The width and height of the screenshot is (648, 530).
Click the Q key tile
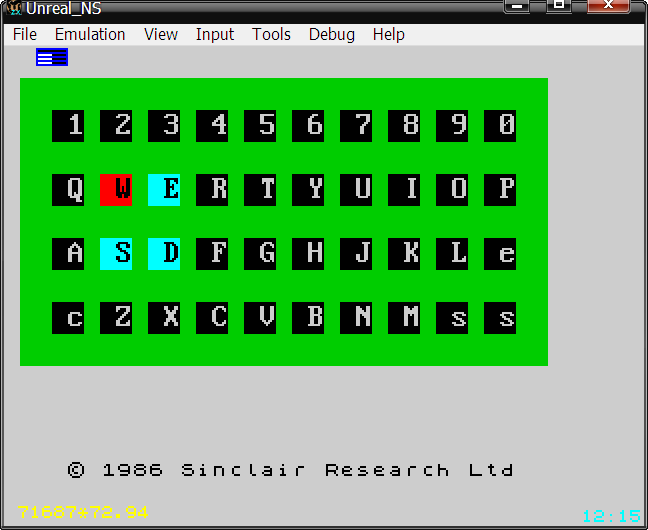click(x=68, y=190)
